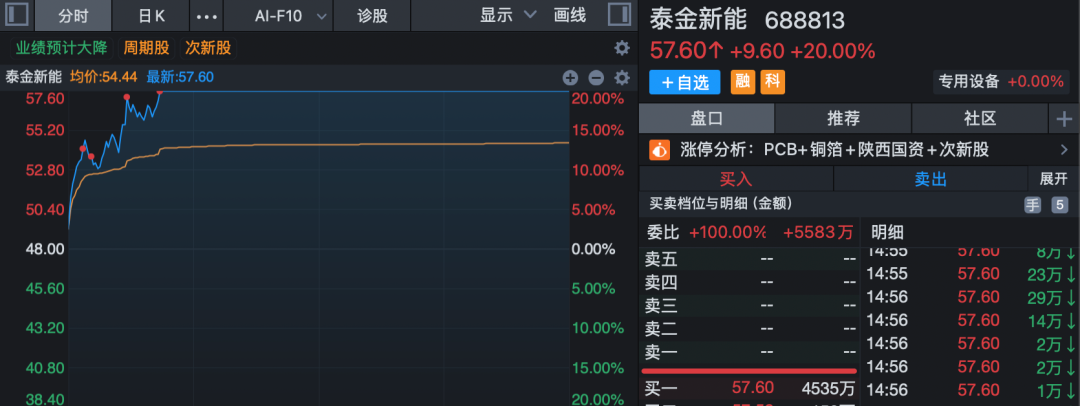Click the 卖五 ask row
This screenshot has height=406, width=1080.
(x=749, y=259)
